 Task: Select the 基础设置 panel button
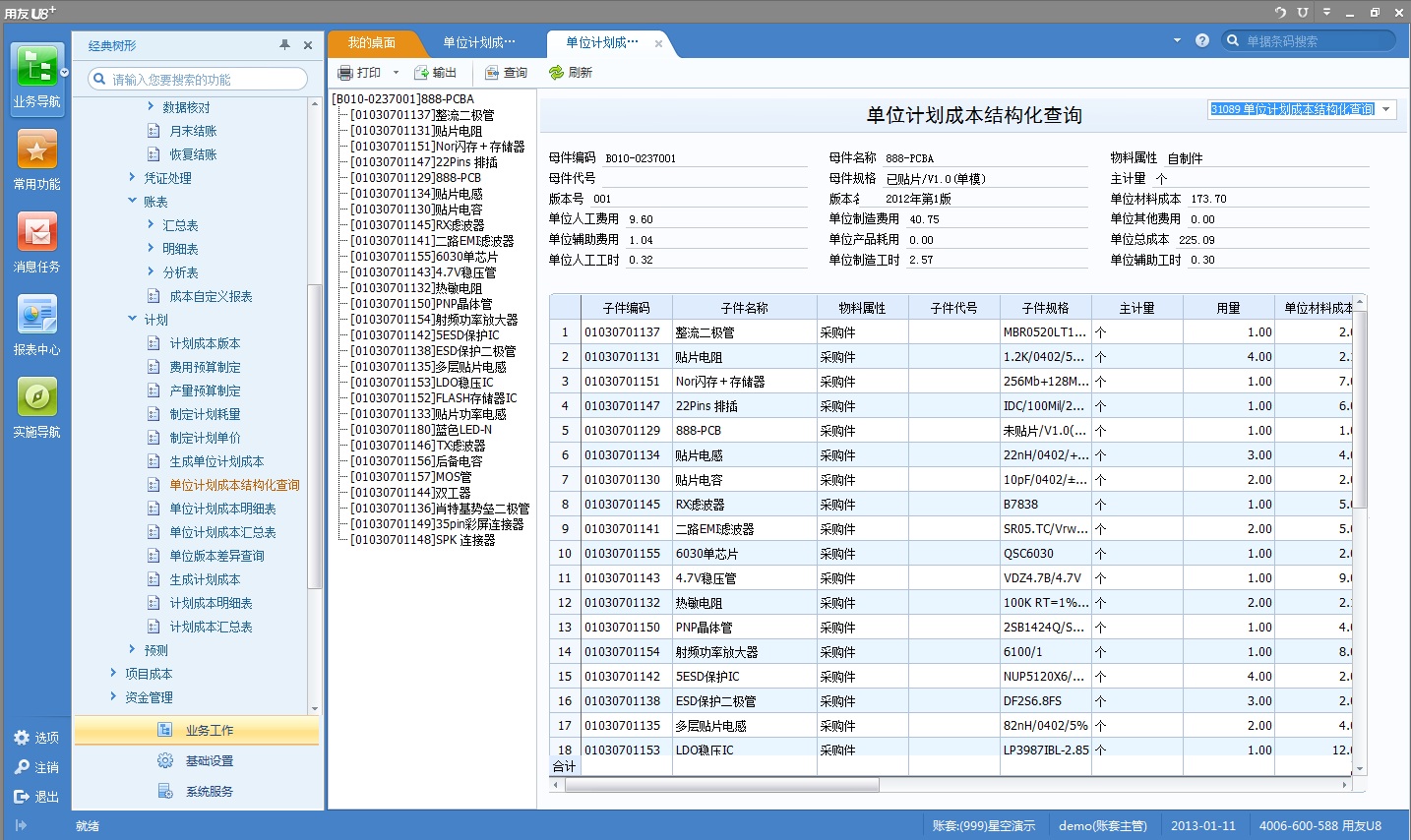[x=197, y=760]
